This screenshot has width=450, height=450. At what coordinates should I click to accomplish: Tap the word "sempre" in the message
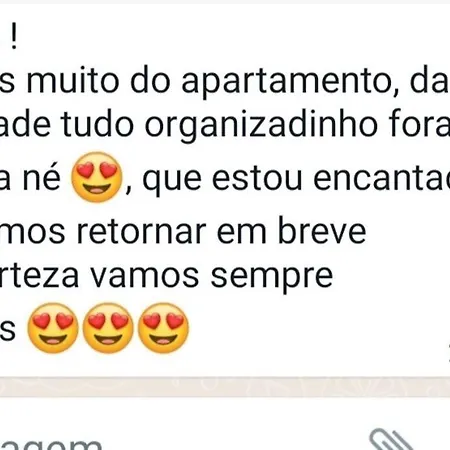click(272, 277)
